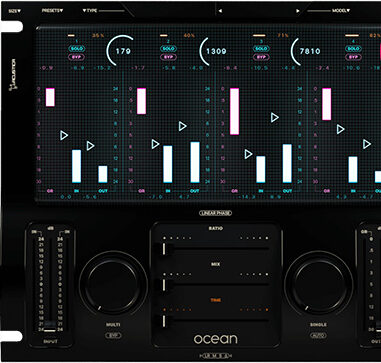
Task: Open the SIZE dropdown menu
Action: [14, 11]
